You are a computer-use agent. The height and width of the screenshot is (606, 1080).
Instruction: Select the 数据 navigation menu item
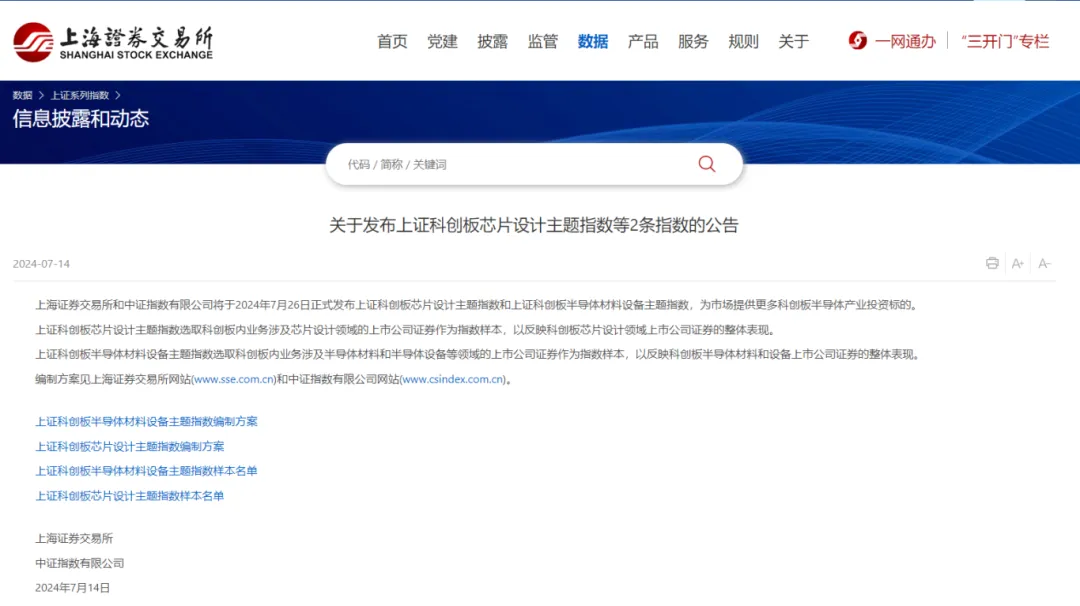tap(592, 41)
